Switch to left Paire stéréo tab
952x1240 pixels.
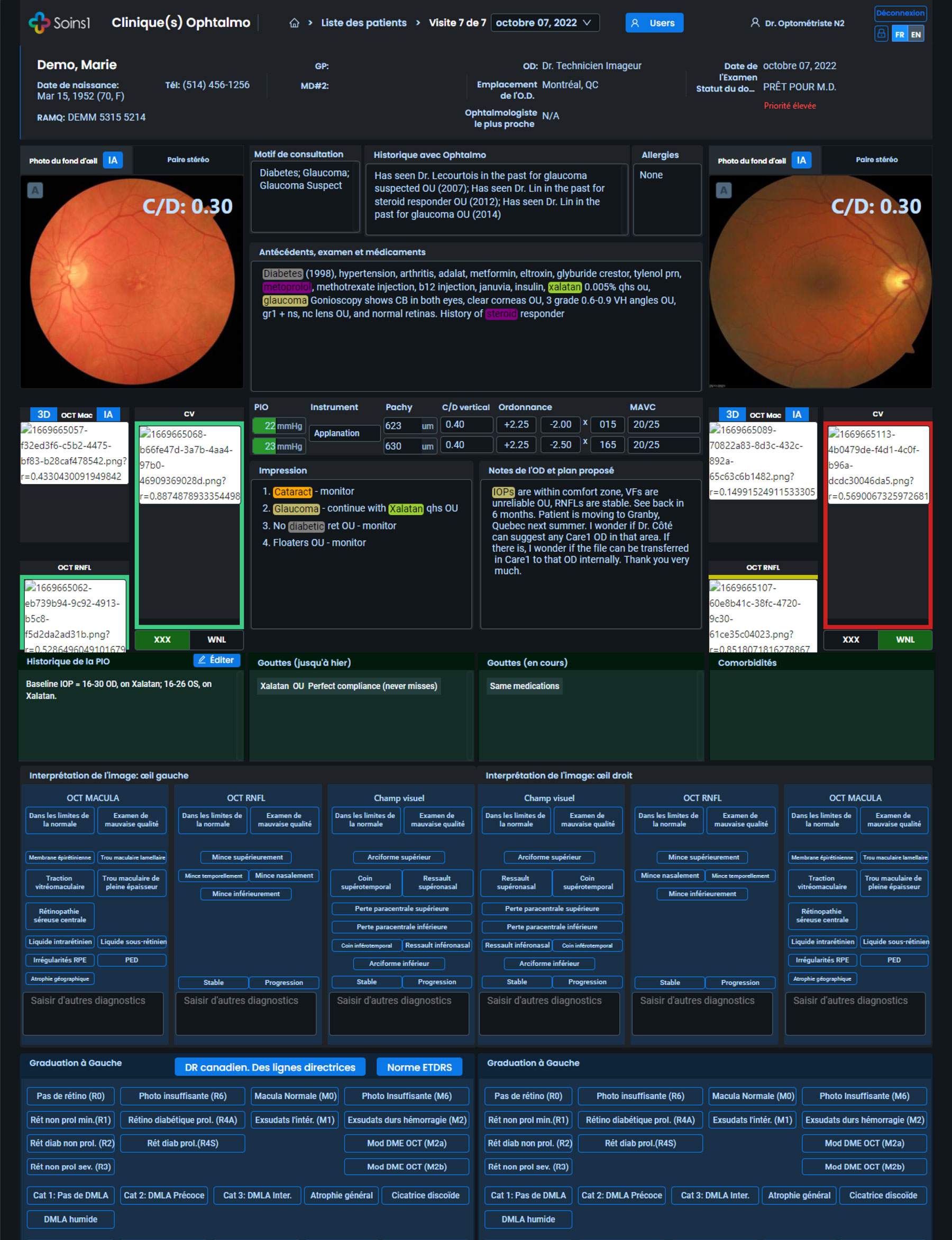188,160
